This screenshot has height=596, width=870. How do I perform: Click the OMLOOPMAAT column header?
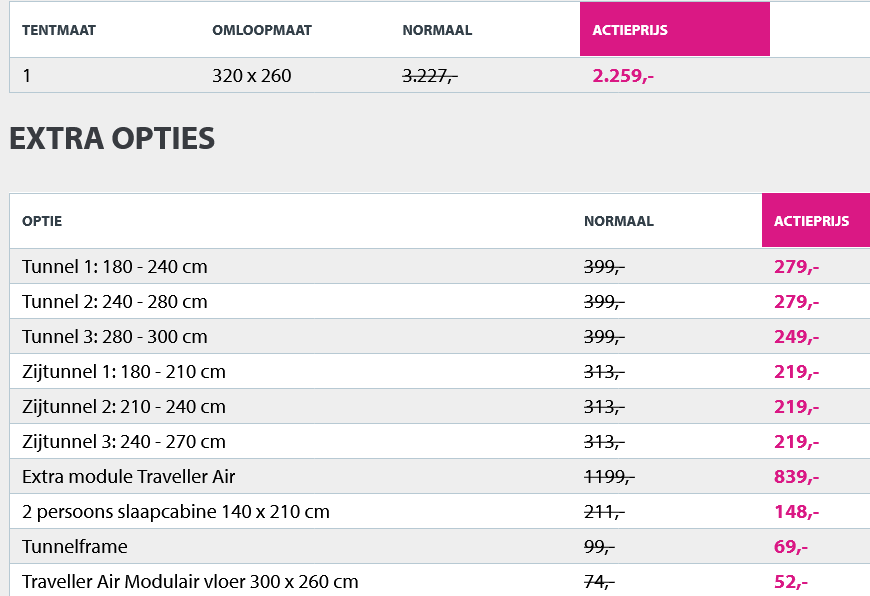coord(262,30)
